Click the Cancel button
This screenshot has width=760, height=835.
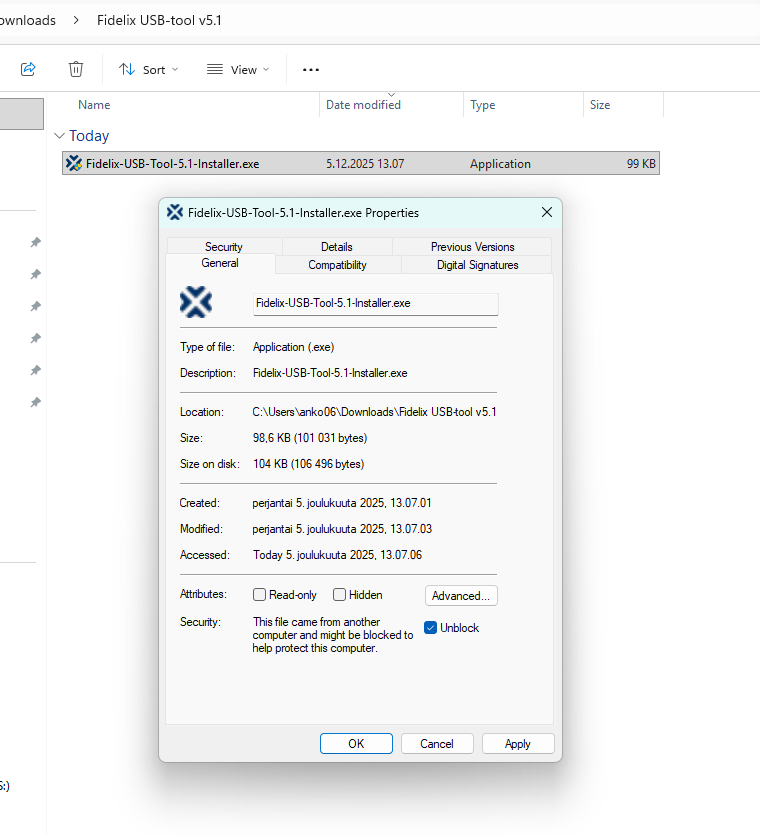click(x=437, y=743)
